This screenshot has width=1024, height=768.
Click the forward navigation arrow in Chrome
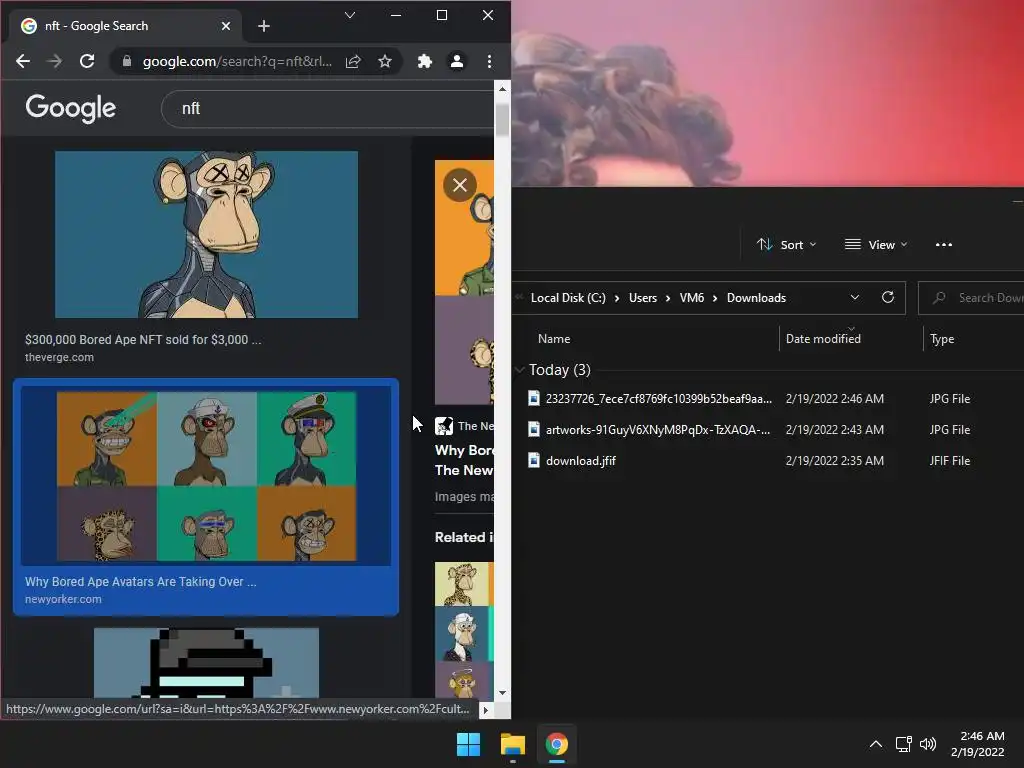pyautogui.click(x=55, y=61)
